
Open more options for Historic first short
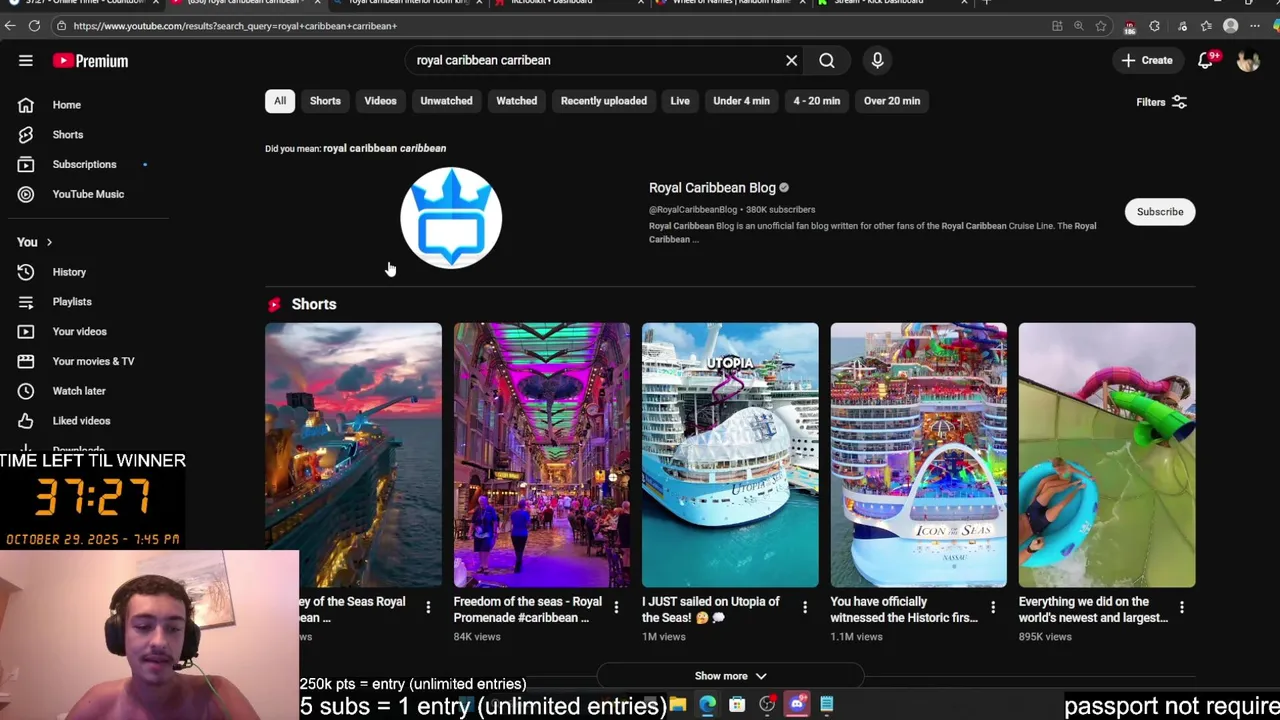point(993,607)
